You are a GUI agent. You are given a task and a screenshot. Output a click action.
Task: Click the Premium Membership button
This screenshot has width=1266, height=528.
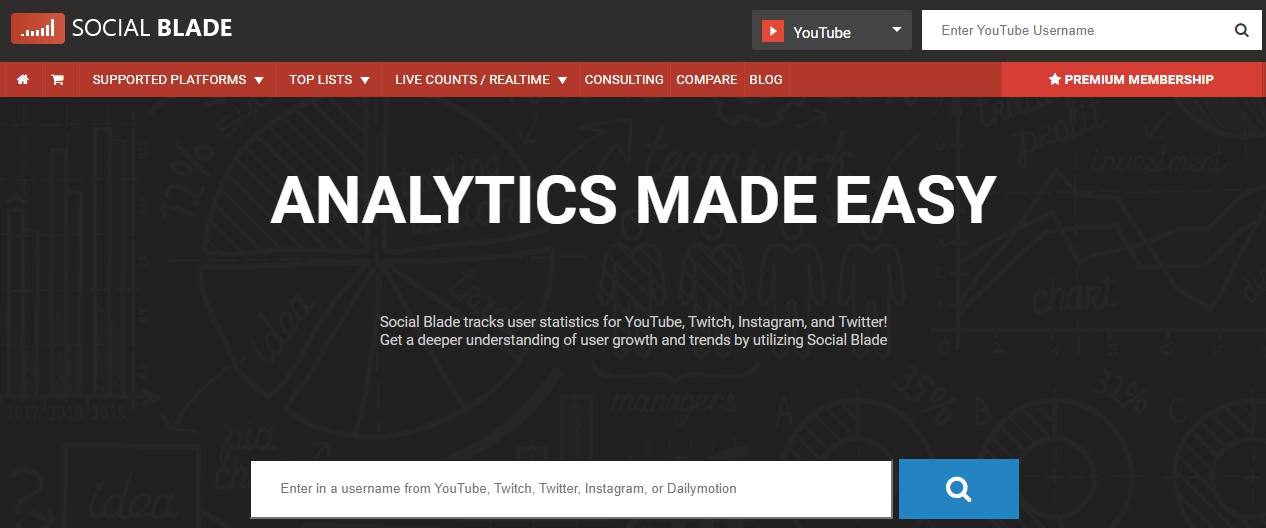(x=1131, y=80)
